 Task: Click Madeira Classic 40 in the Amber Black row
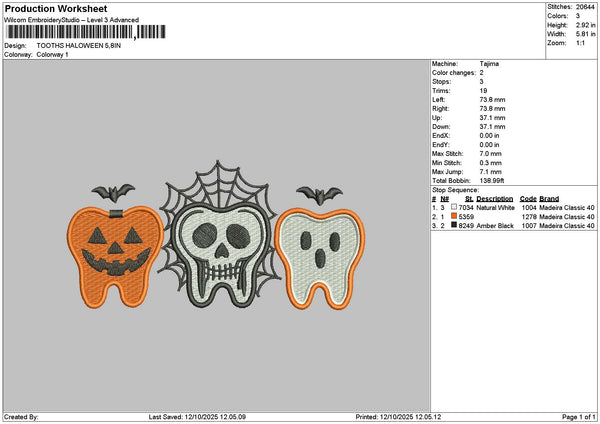pyautogui.click(x=567, y=226)
